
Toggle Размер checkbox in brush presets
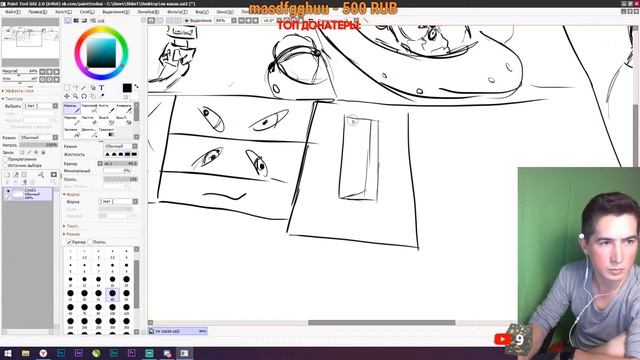tap(69, 242)
